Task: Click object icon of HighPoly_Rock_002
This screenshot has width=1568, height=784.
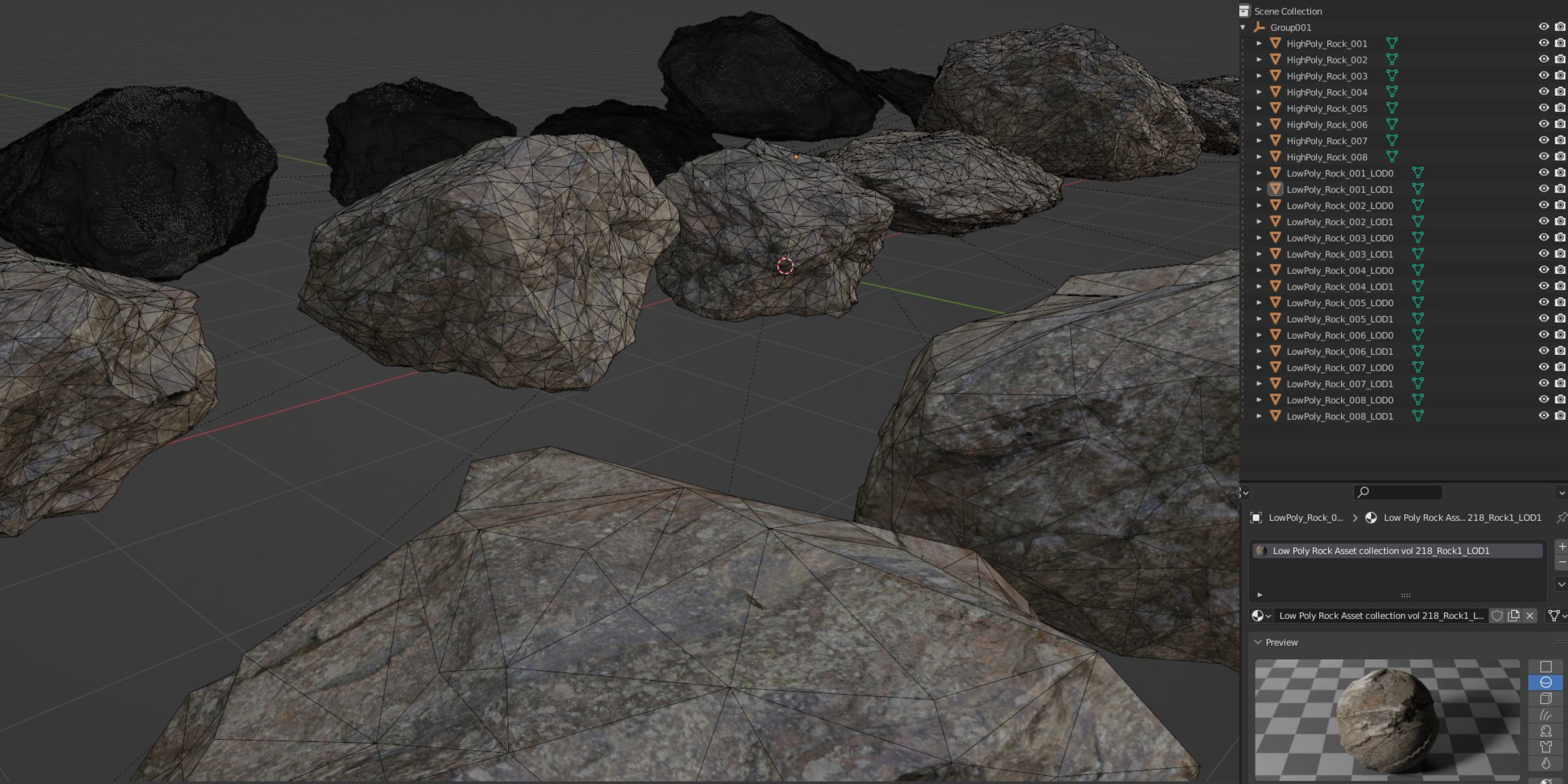Action: (1275, 59)
